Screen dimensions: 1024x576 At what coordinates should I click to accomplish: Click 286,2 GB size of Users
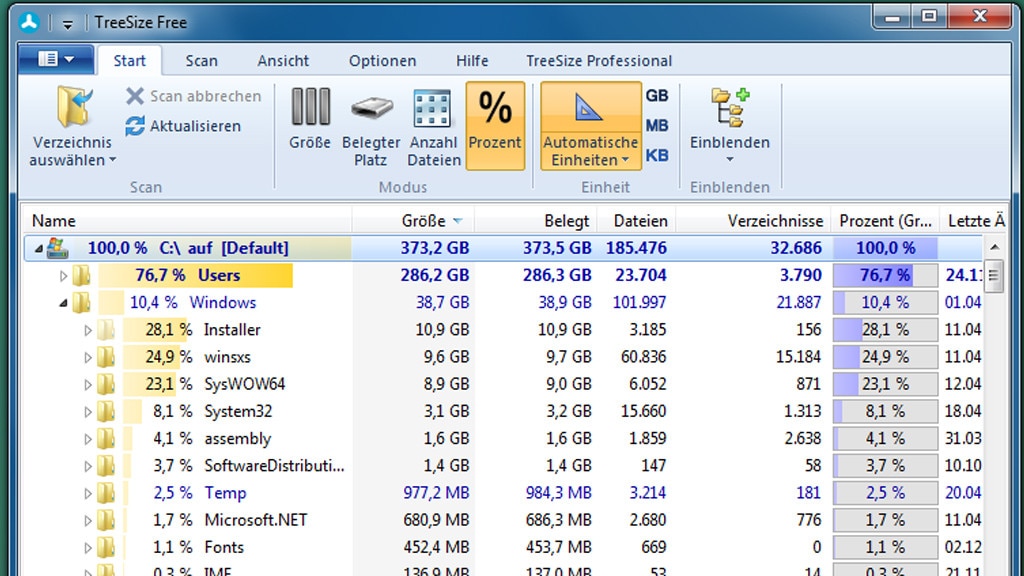pyautogui.click(x=434, y=276)
